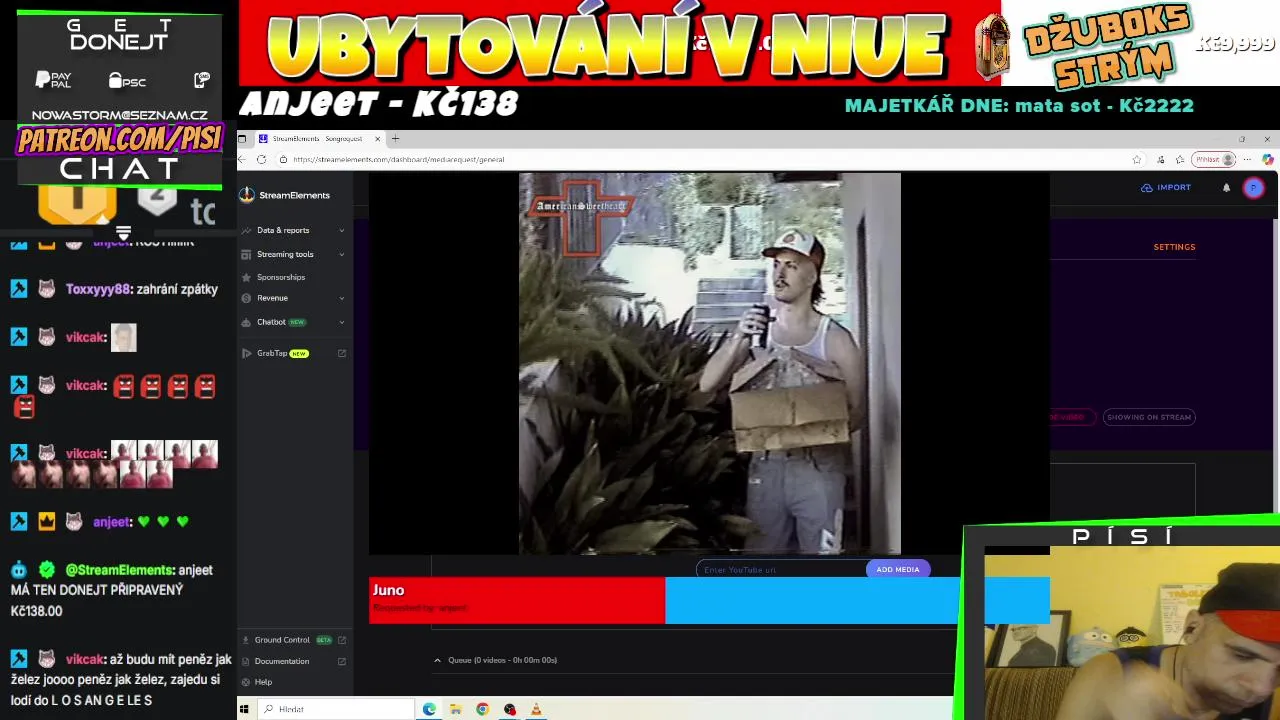Click the Data & reports sidebar icon
Screen dimensions: 1280x720
pyautogui.click(x=246, y=230)
